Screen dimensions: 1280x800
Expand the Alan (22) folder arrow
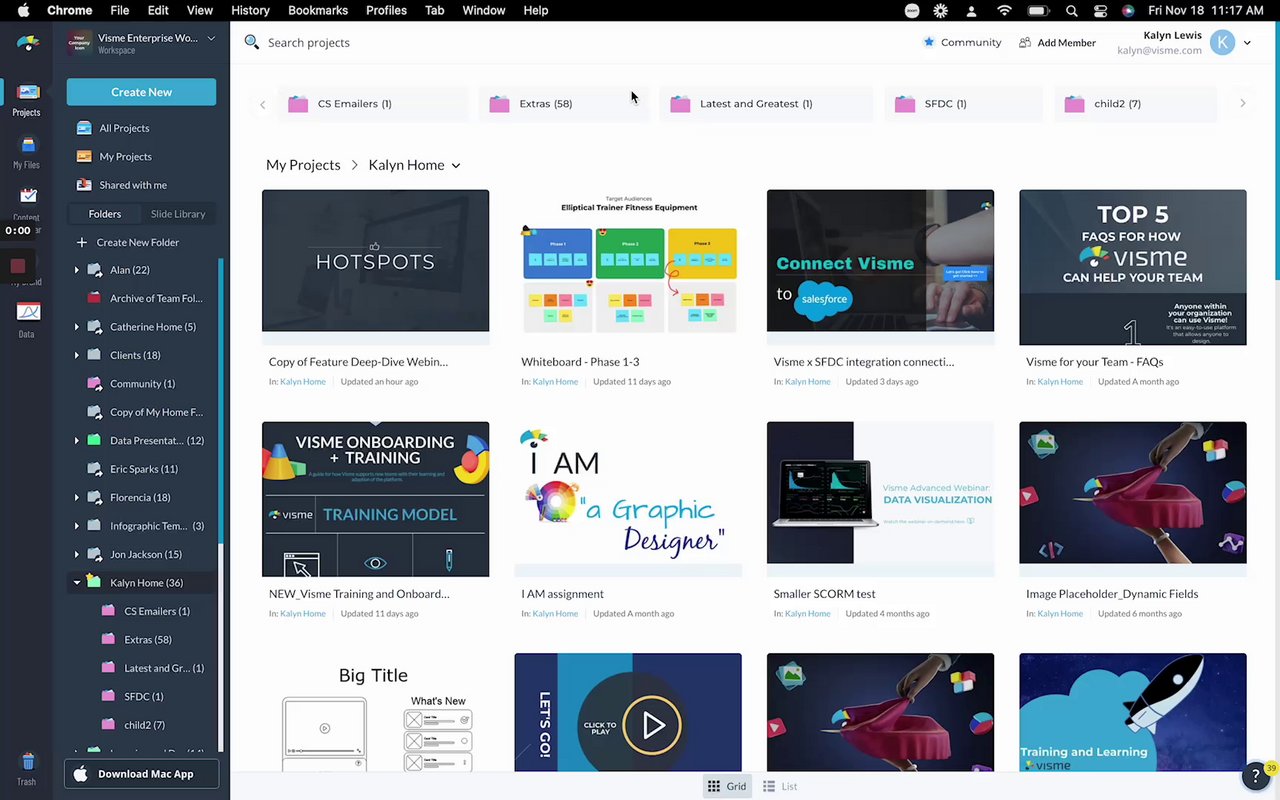[77, 270]
